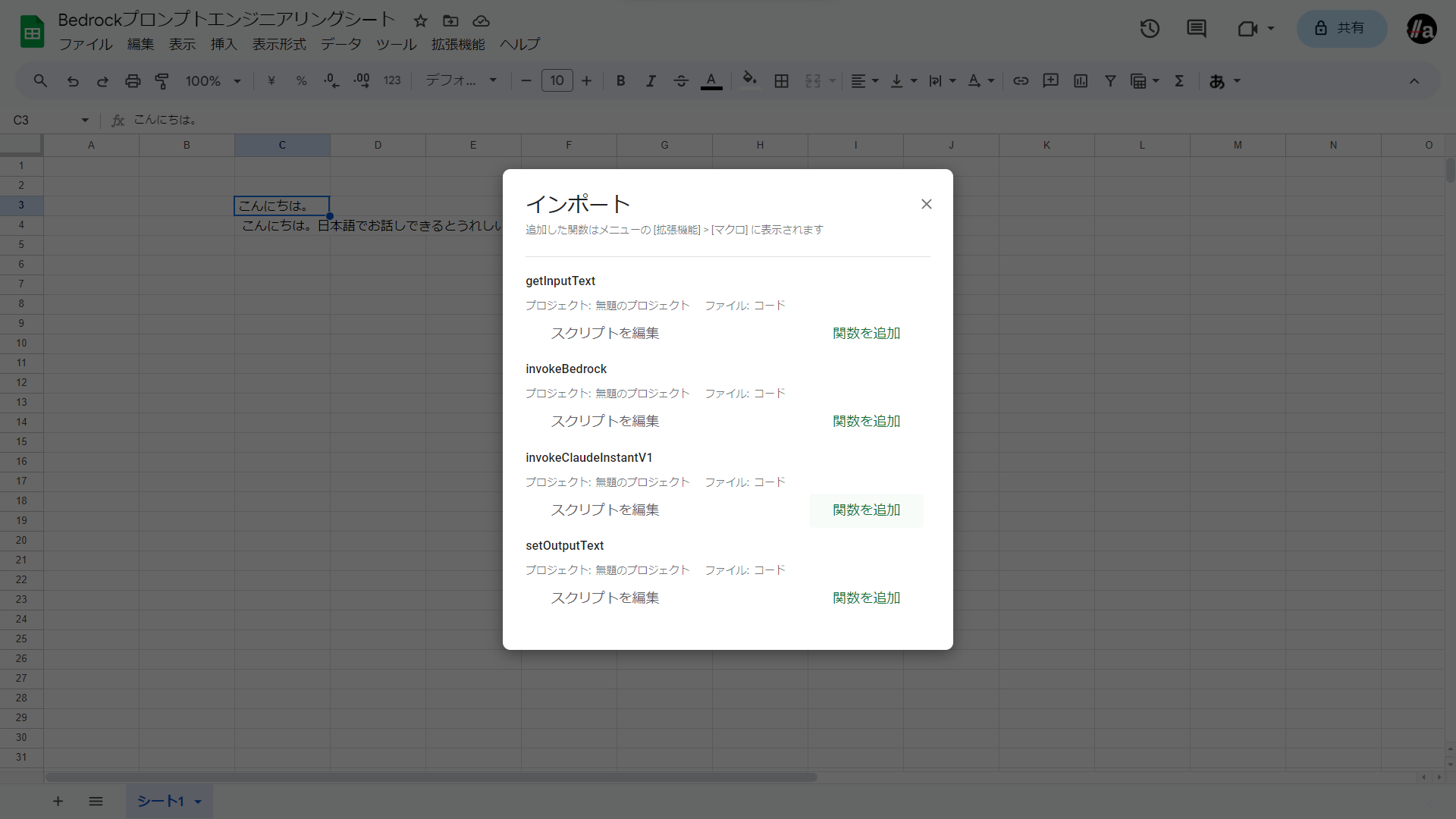
Task: Open the データ menu
Action: [x=340, y=45]
